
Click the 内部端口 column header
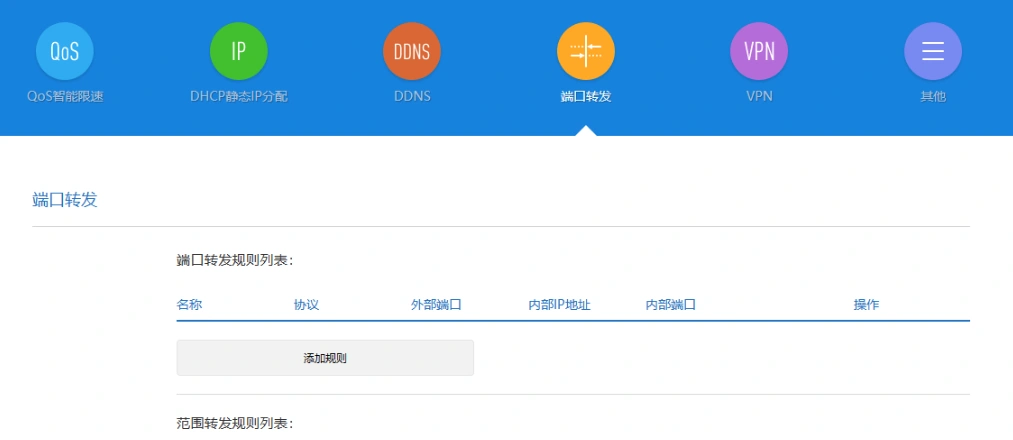click(x=670, y=304)
